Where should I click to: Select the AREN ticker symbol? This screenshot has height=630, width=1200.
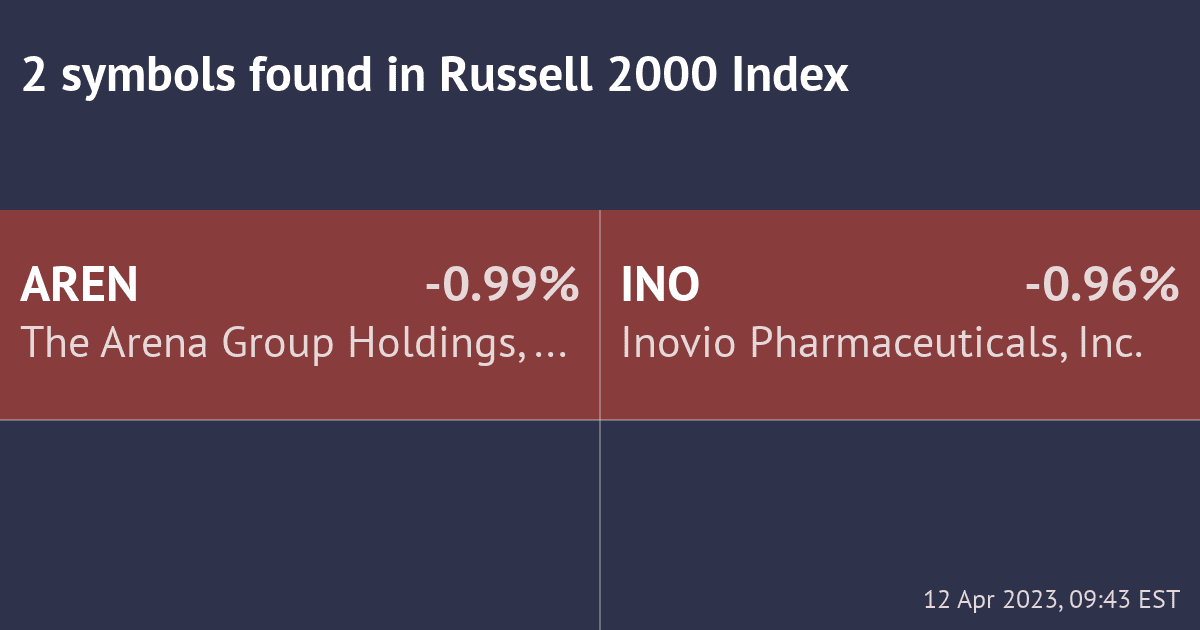(x=79, y=286)
